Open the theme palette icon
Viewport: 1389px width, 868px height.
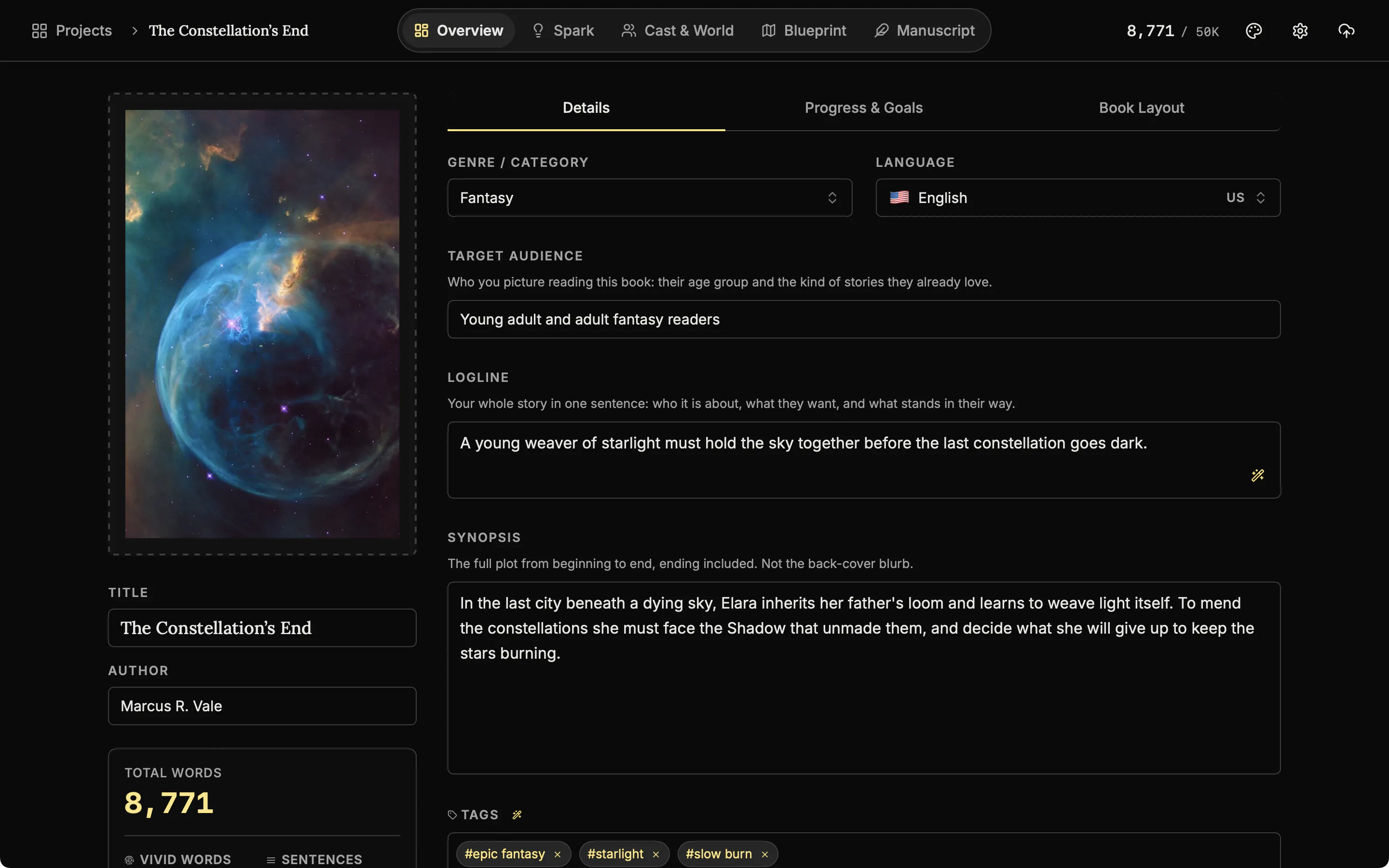[x=1253, y=31]
